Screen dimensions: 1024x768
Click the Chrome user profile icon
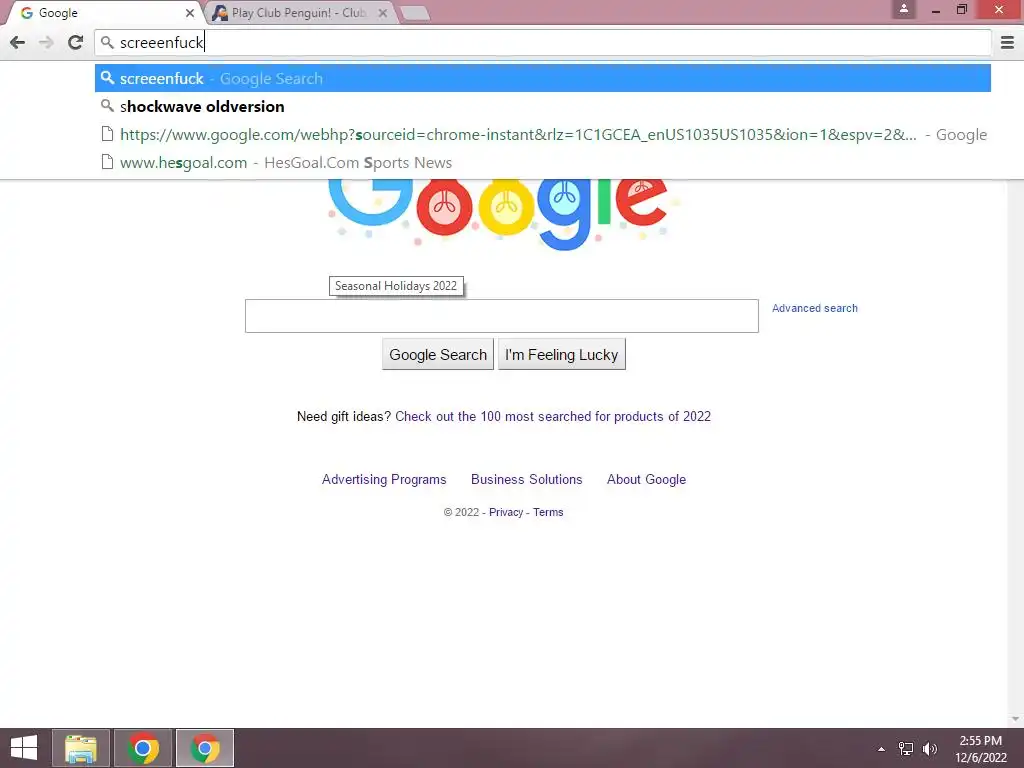(904, 9)
